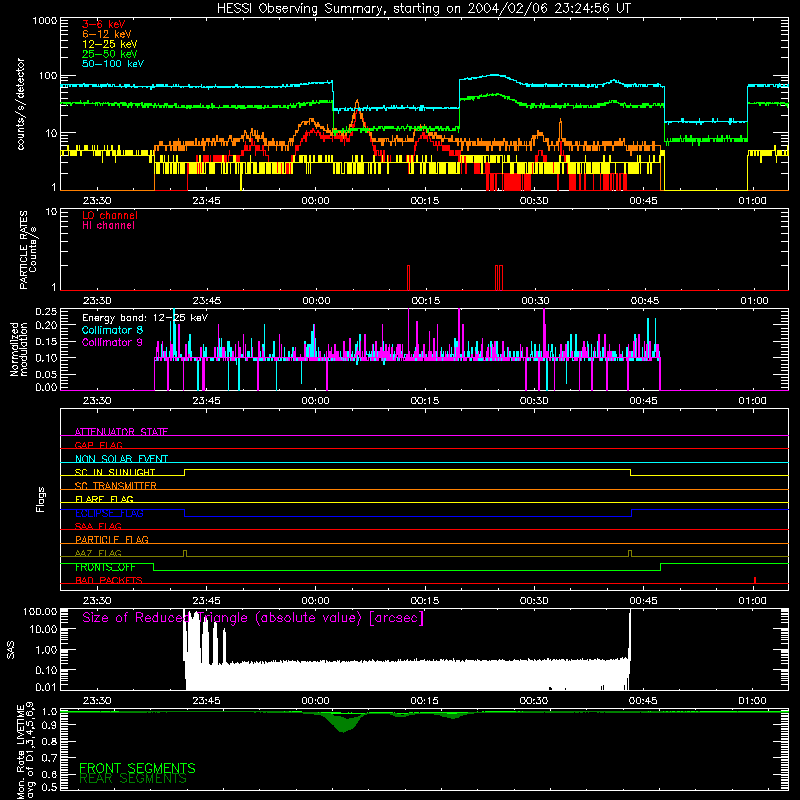Click 01:00 tick under the counts panel
Image resolution: width=800 pixels, height=800 pixels.
coord(752,201)
